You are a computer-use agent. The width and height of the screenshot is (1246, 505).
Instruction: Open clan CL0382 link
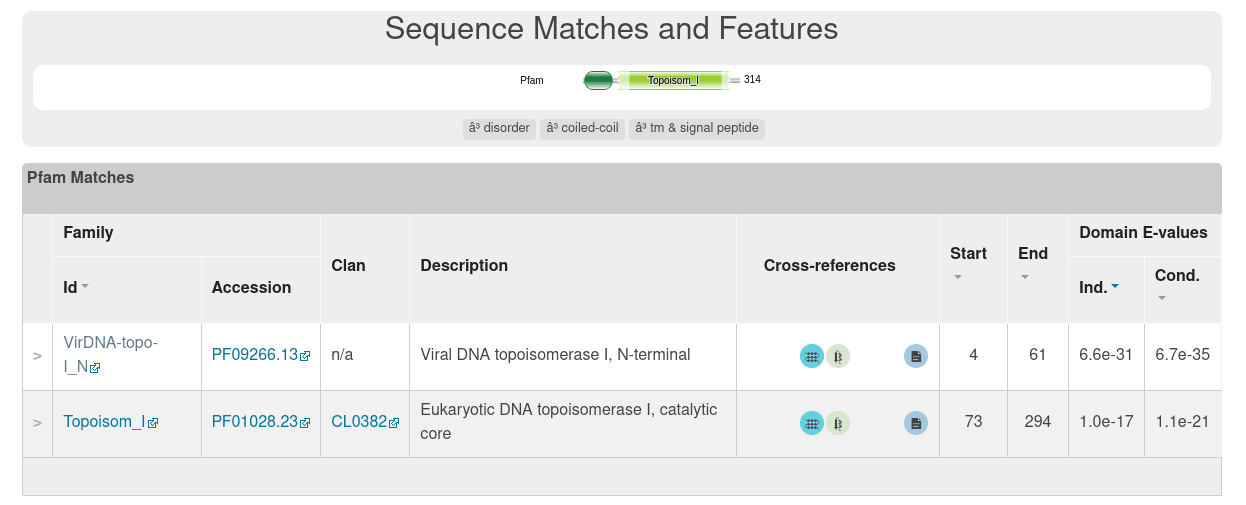click(359, 422)
